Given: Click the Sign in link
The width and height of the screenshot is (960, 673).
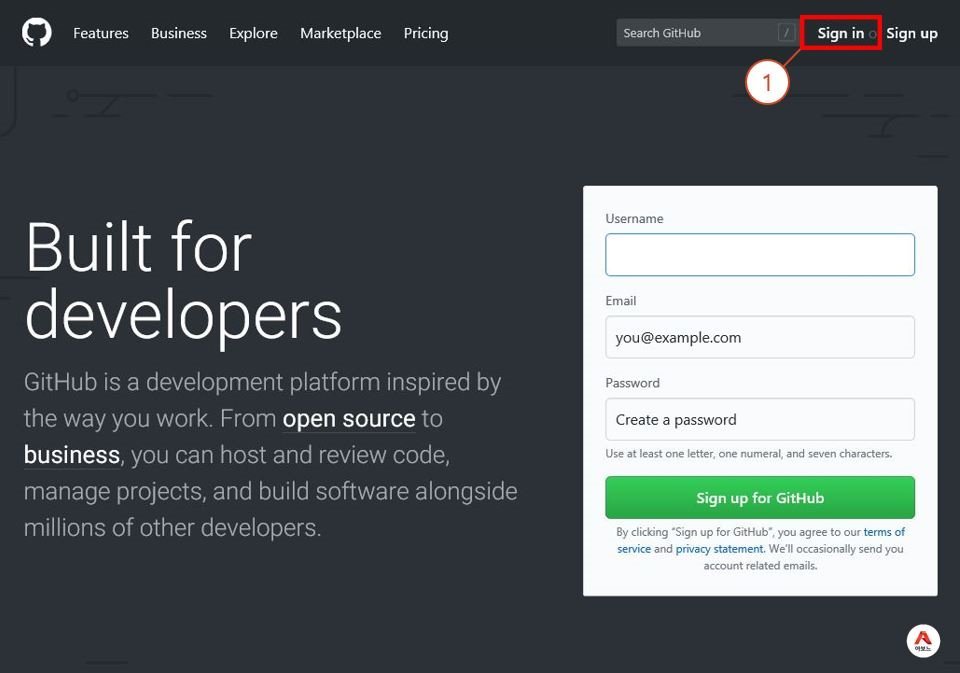Looking at the screenshot, I should (841, 33).
